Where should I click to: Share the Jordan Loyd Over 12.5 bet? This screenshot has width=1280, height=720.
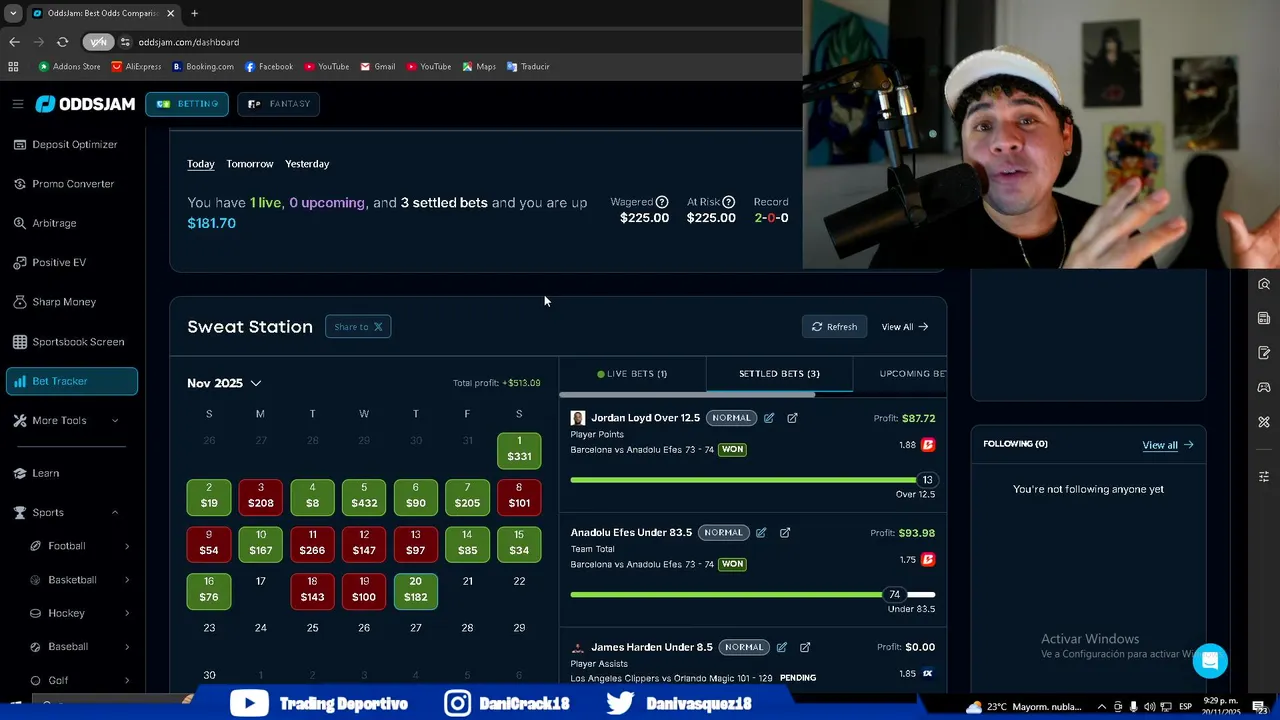[x=792, y=418]
